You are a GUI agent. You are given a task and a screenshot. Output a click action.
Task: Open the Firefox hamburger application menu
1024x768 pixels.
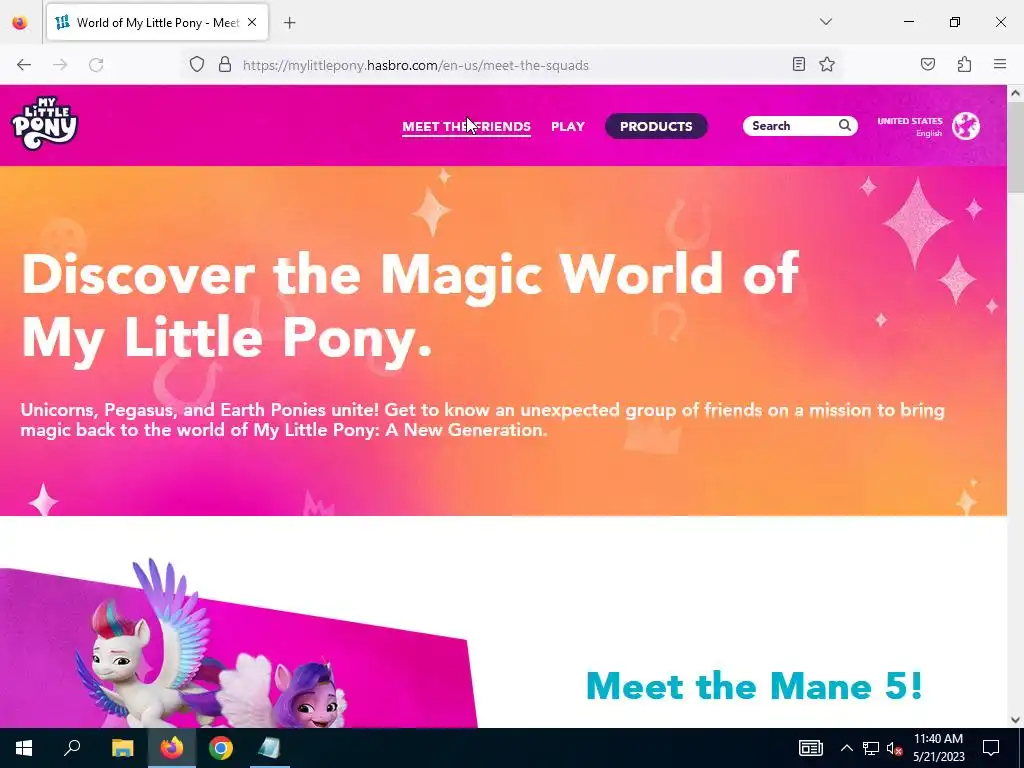click(1000, 64)
